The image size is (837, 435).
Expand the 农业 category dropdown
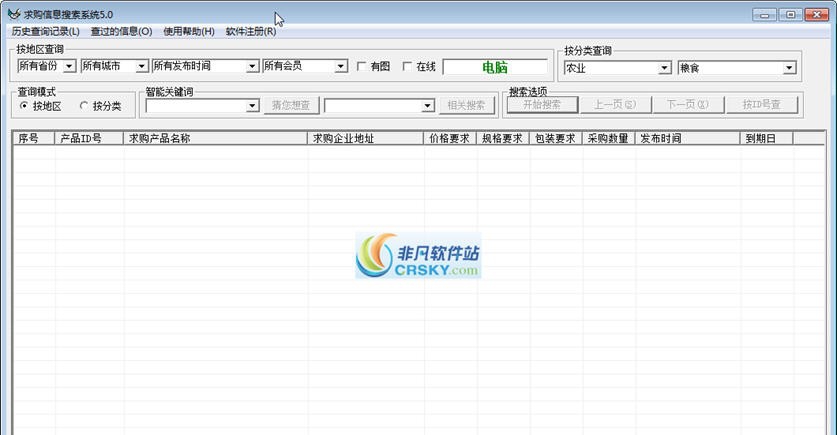click(x=665, y=68)
